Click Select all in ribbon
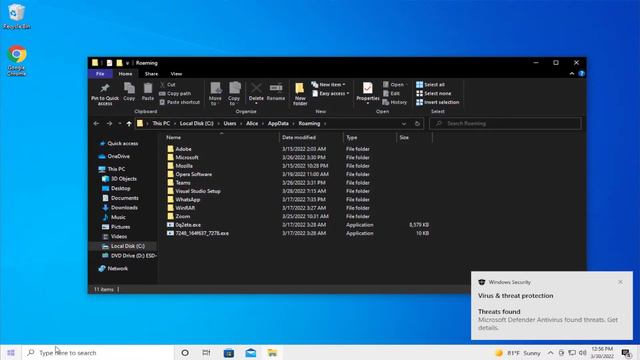640x360 pixels. (x=430, y=84)
